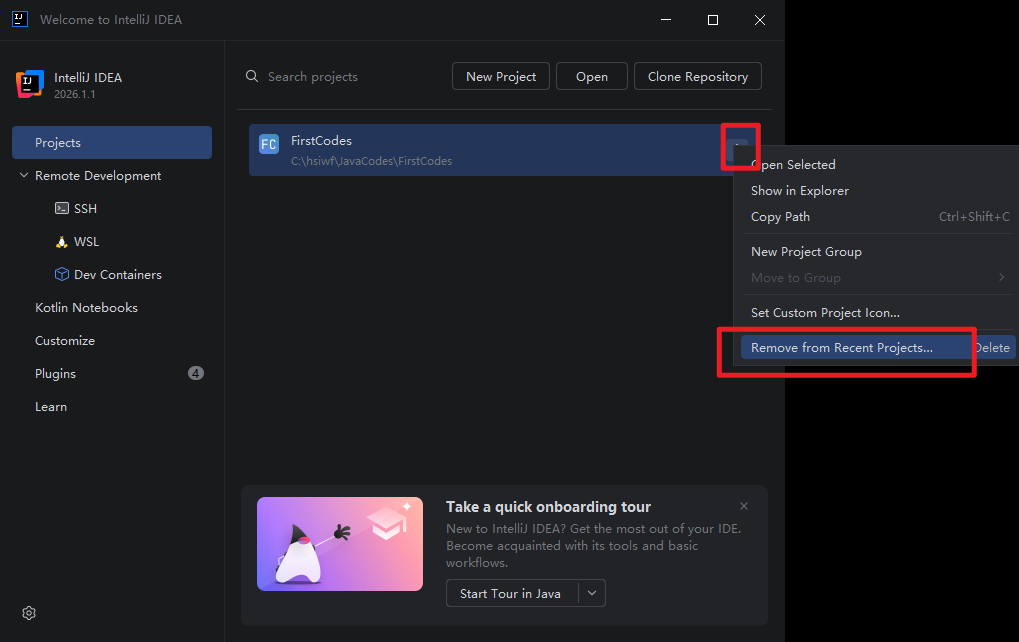Open the Plugins section
The height and width of the screenshot is (642, 1019).
55,374
